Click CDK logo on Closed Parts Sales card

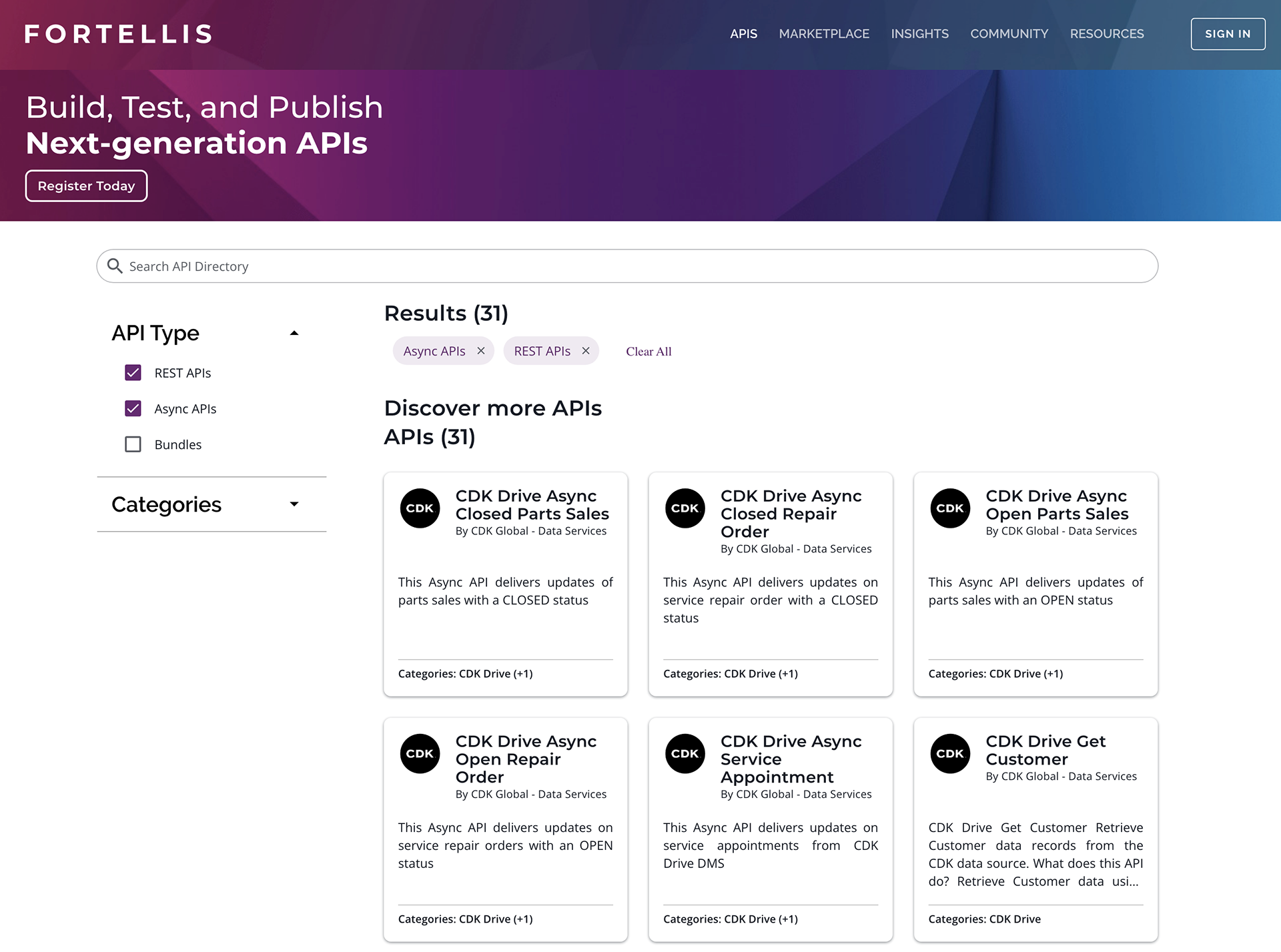coord(420,508)
